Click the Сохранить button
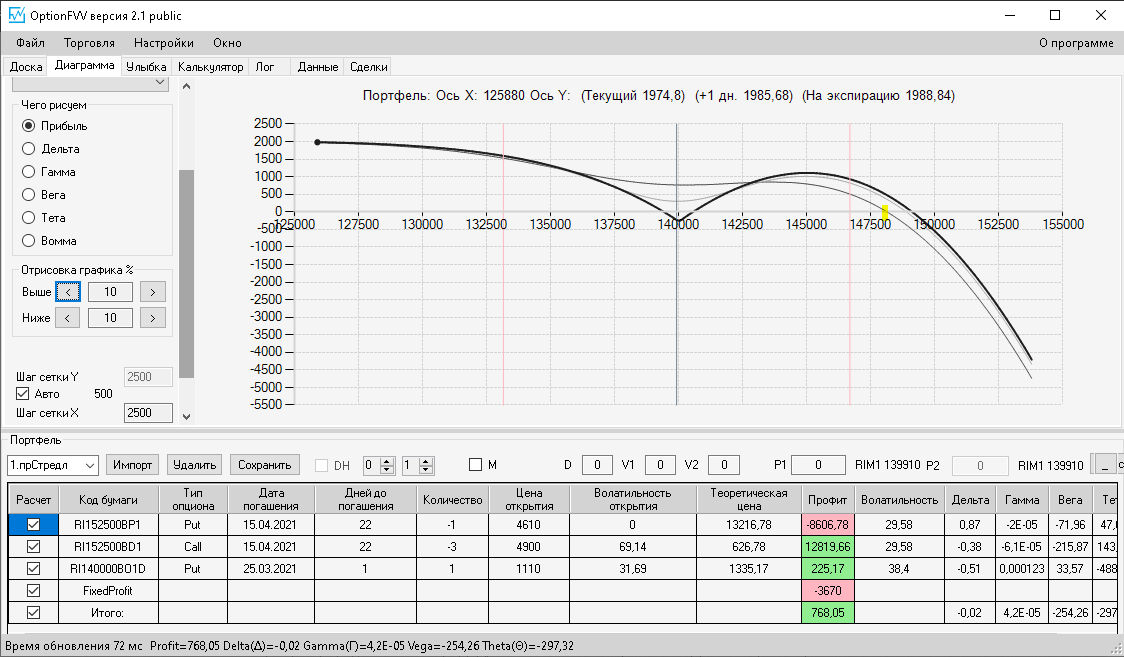This screenshot has height=657, width=1124. [265, 465]
